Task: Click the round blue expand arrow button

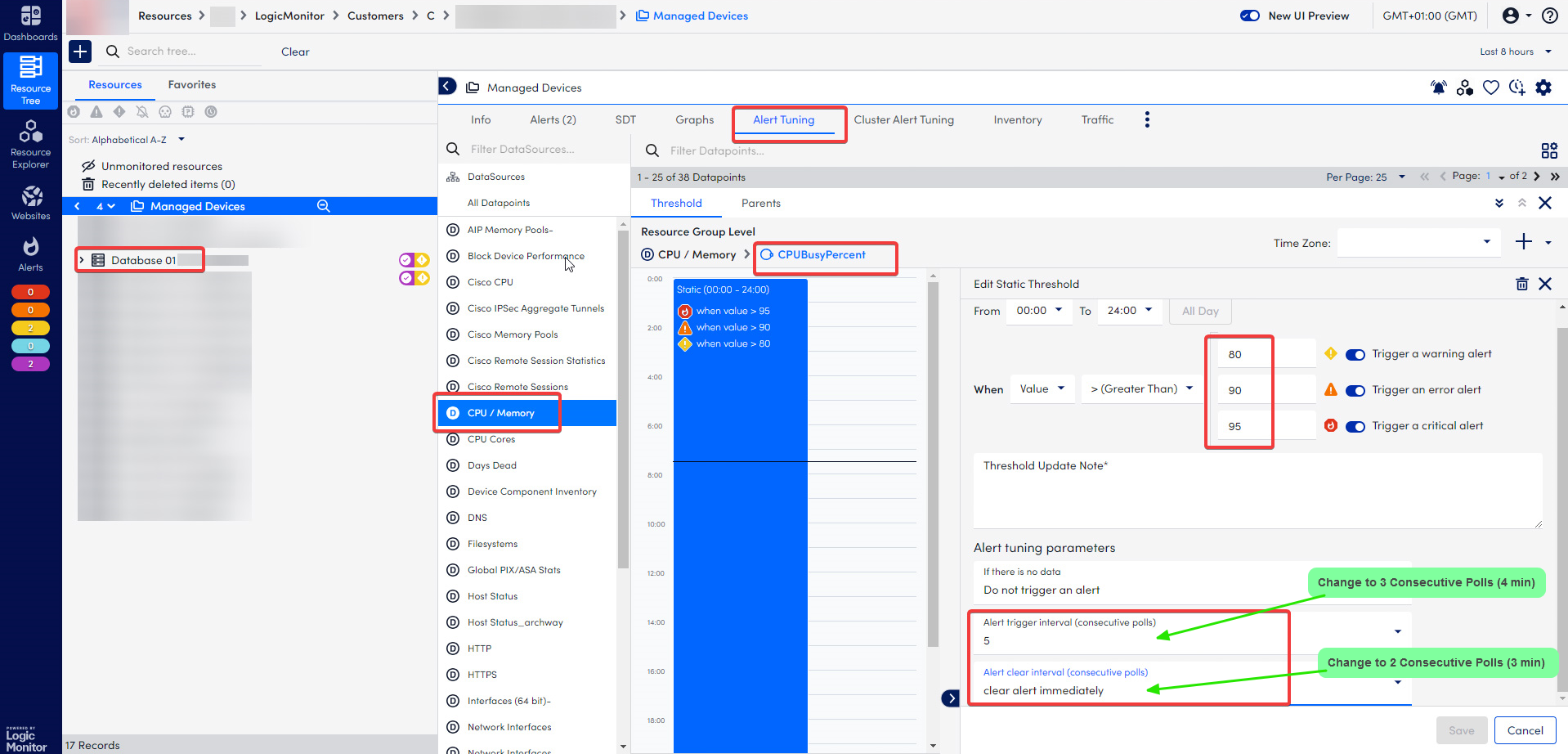Action: coord(950,698)
